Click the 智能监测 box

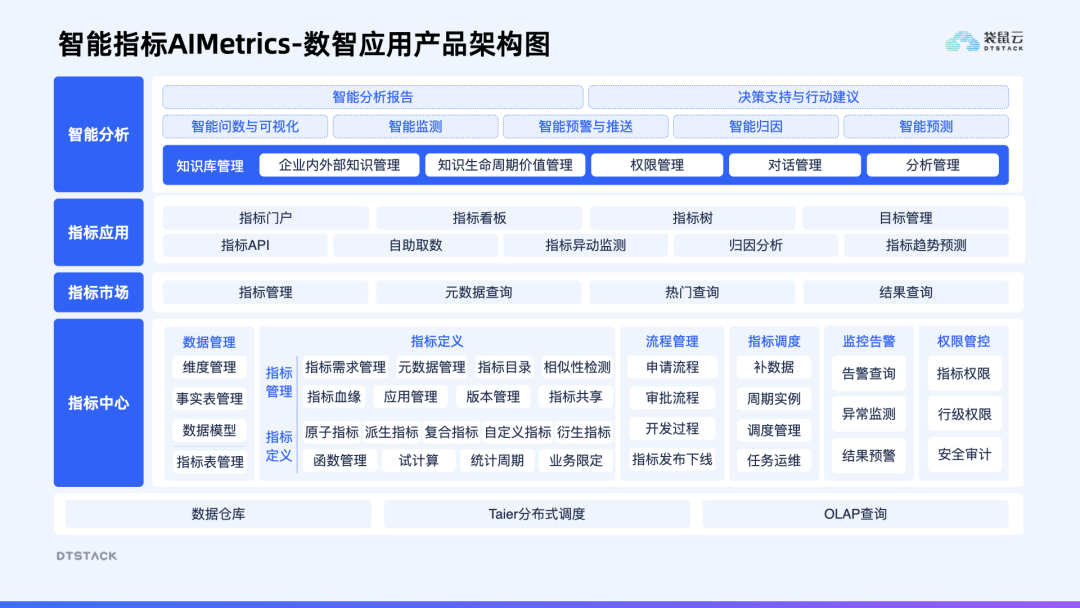click(x=415, y=127)
